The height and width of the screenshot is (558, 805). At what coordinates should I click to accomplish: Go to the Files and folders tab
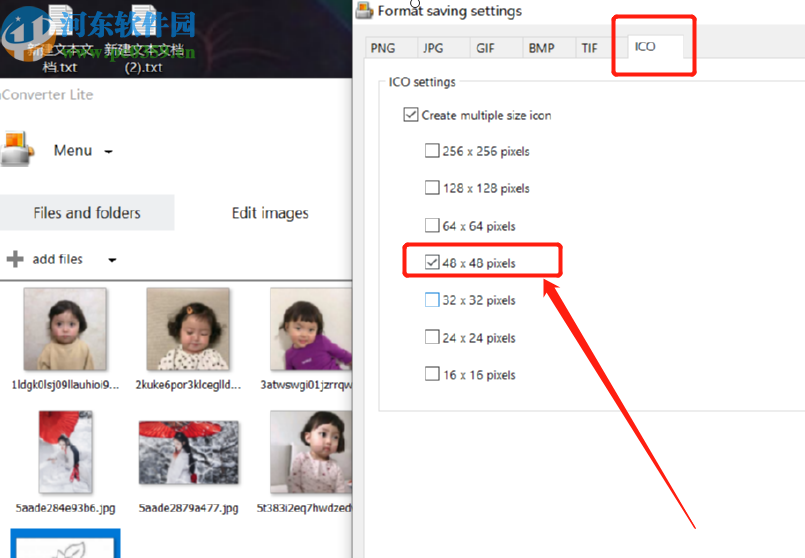click(87, 213)
